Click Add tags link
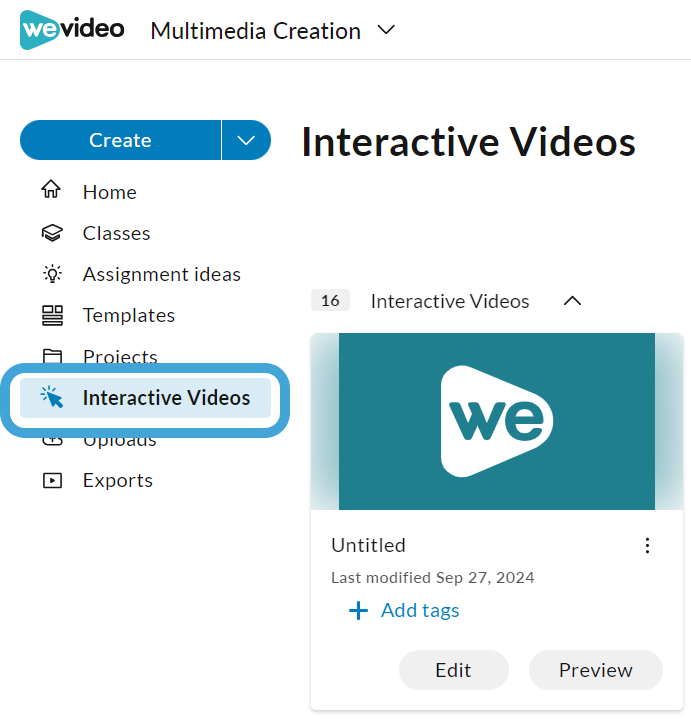 [x=420, y=610]
